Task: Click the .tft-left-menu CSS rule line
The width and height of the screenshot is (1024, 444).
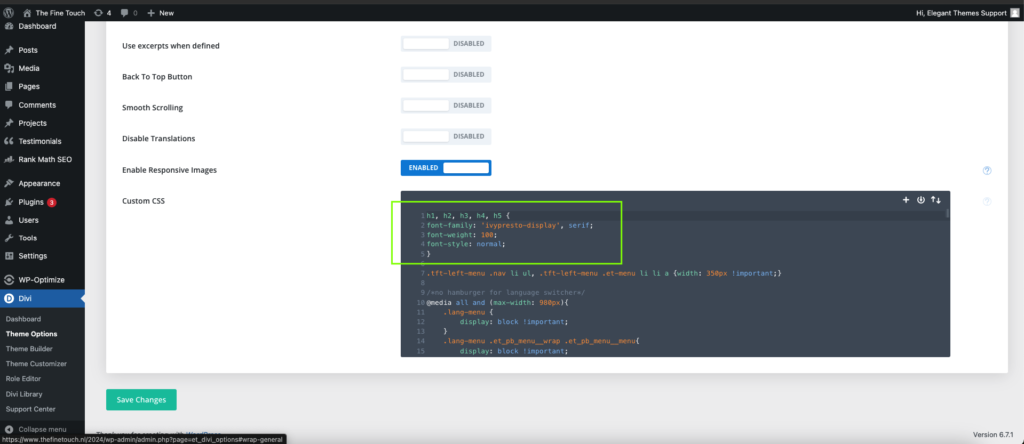Action: (x=603, y=273)
